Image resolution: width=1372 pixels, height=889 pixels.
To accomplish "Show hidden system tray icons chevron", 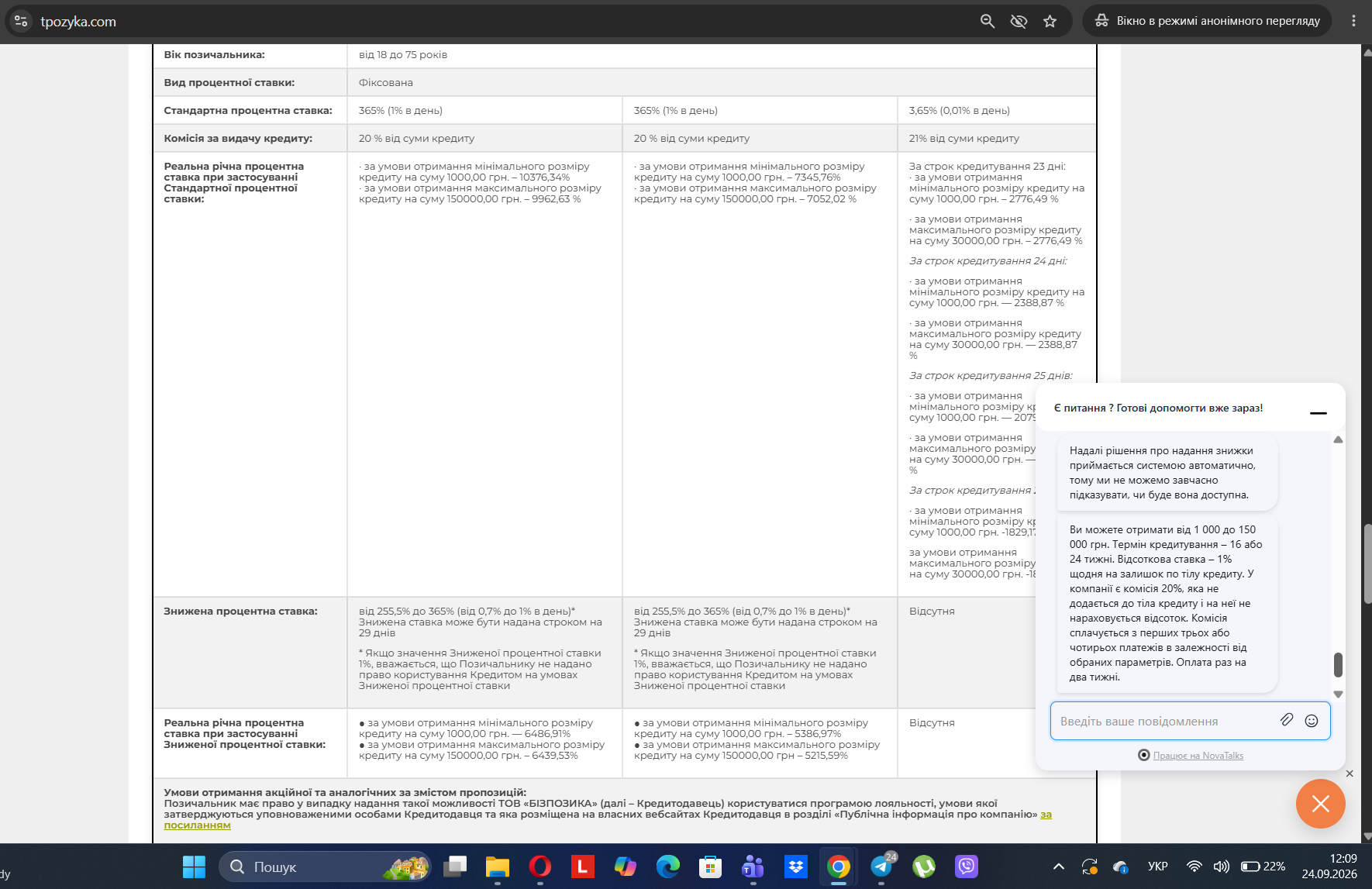I will pos(1059,867).
